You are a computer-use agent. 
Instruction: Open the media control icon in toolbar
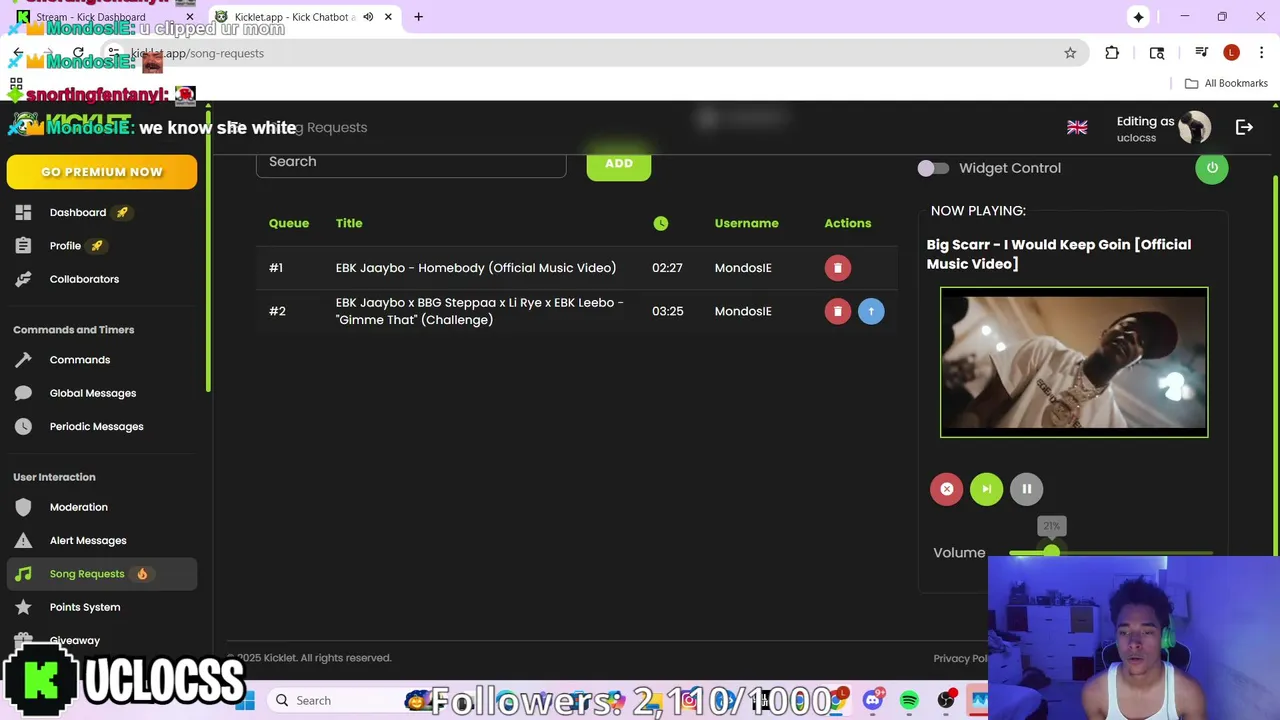[x=1202, y=53]
